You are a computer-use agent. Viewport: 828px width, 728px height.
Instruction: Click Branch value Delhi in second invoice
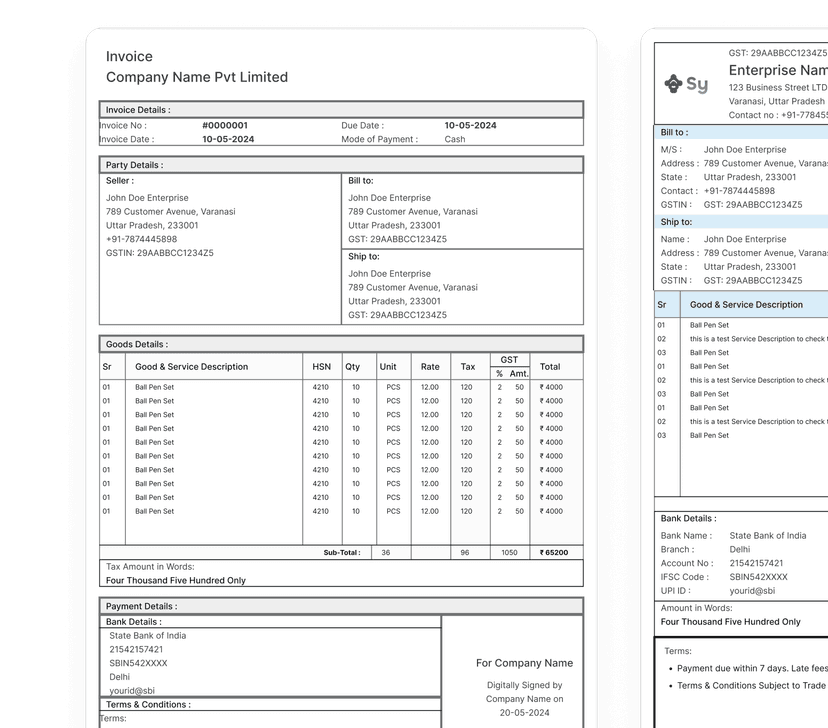(x=739, y=550)
